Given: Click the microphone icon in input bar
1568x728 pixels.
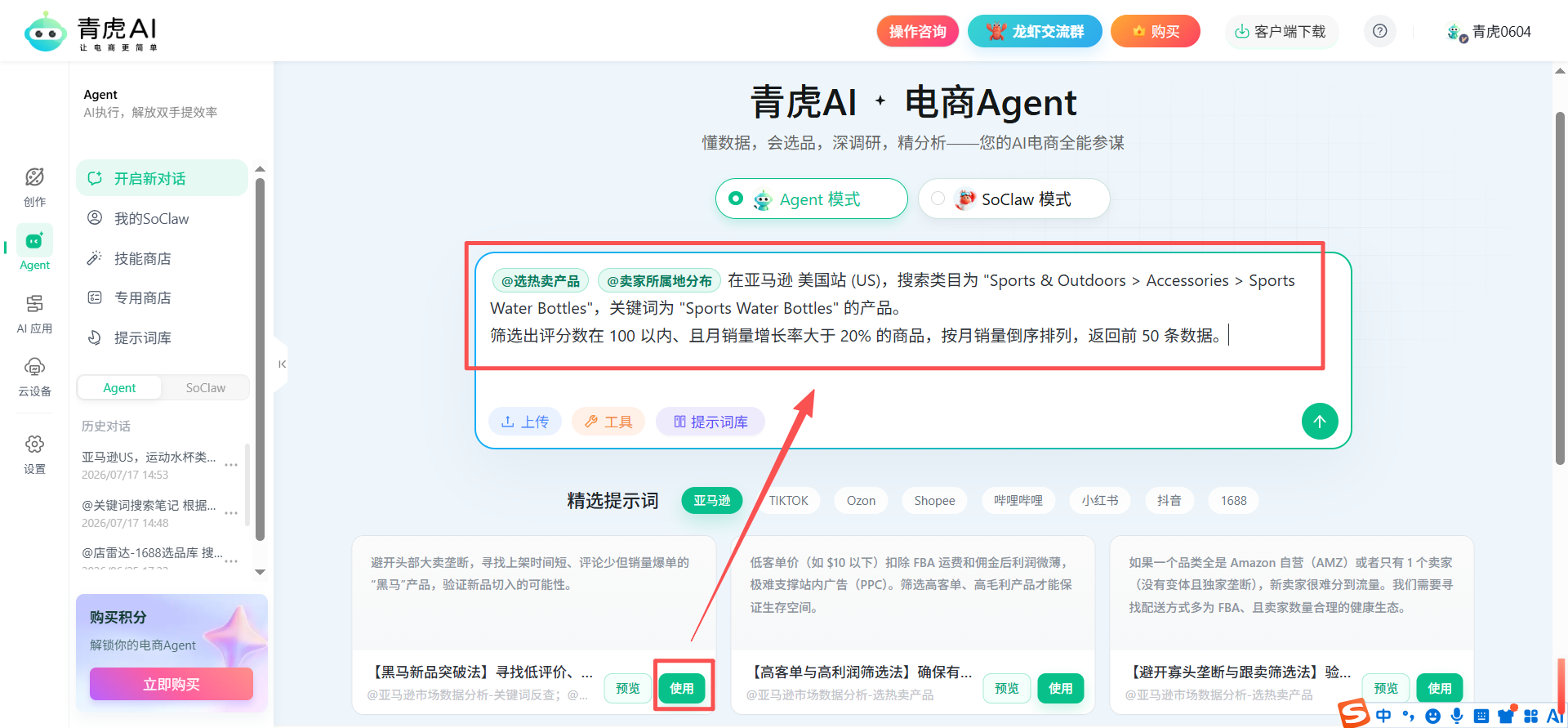Looking at the screenshot, I should (x=1457, y=716).
